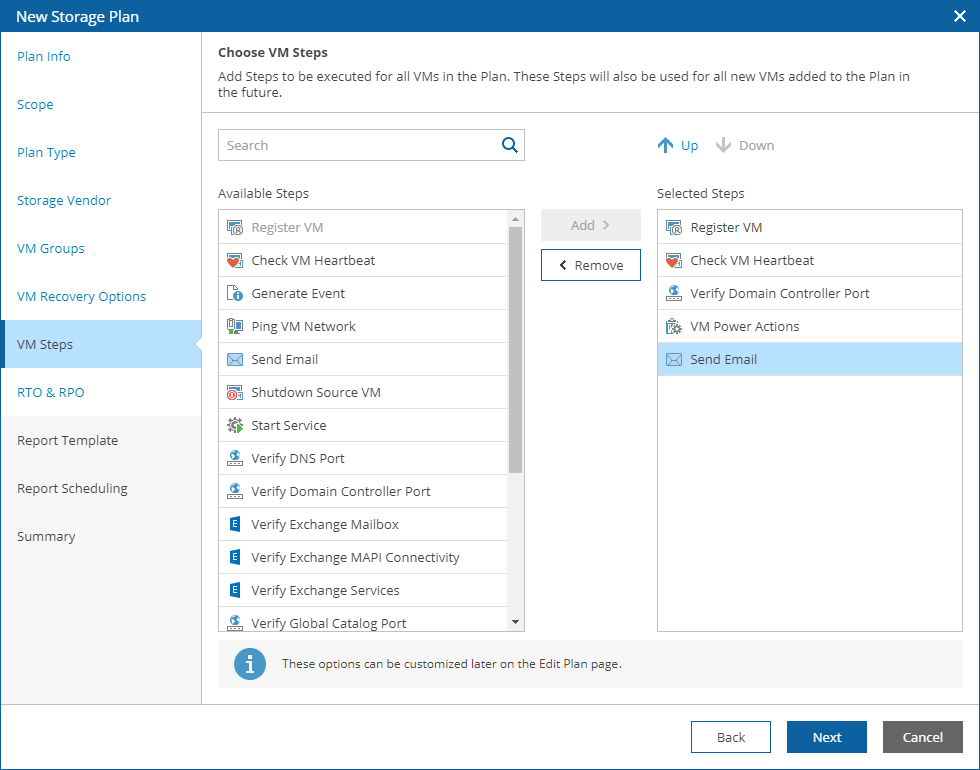Click in the Search steps field

360,145
